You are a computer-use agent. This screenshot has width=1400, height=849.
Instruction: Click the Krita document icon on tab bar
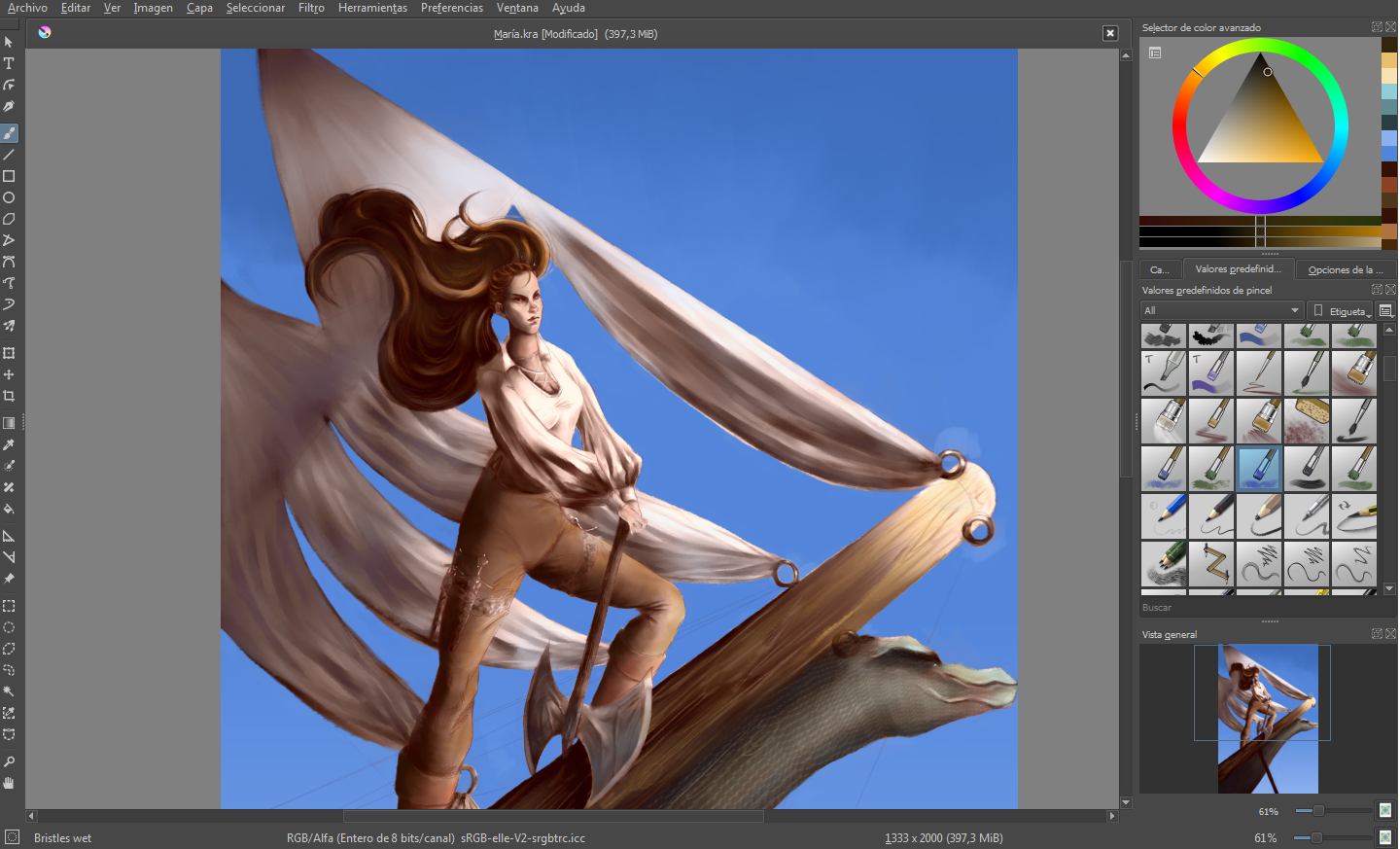(45, 32)
